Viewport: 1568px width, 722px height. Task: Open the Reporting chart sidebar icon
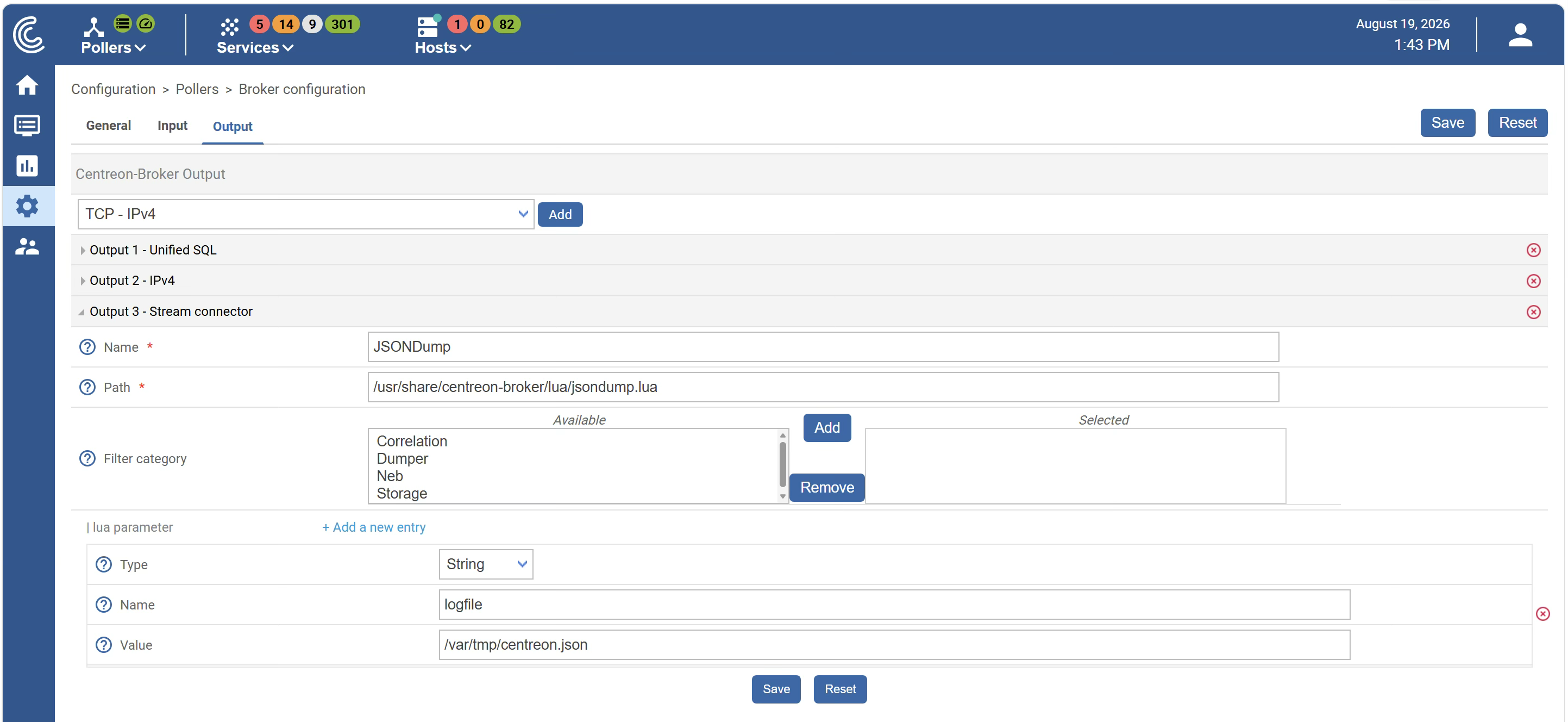point(27,166)
